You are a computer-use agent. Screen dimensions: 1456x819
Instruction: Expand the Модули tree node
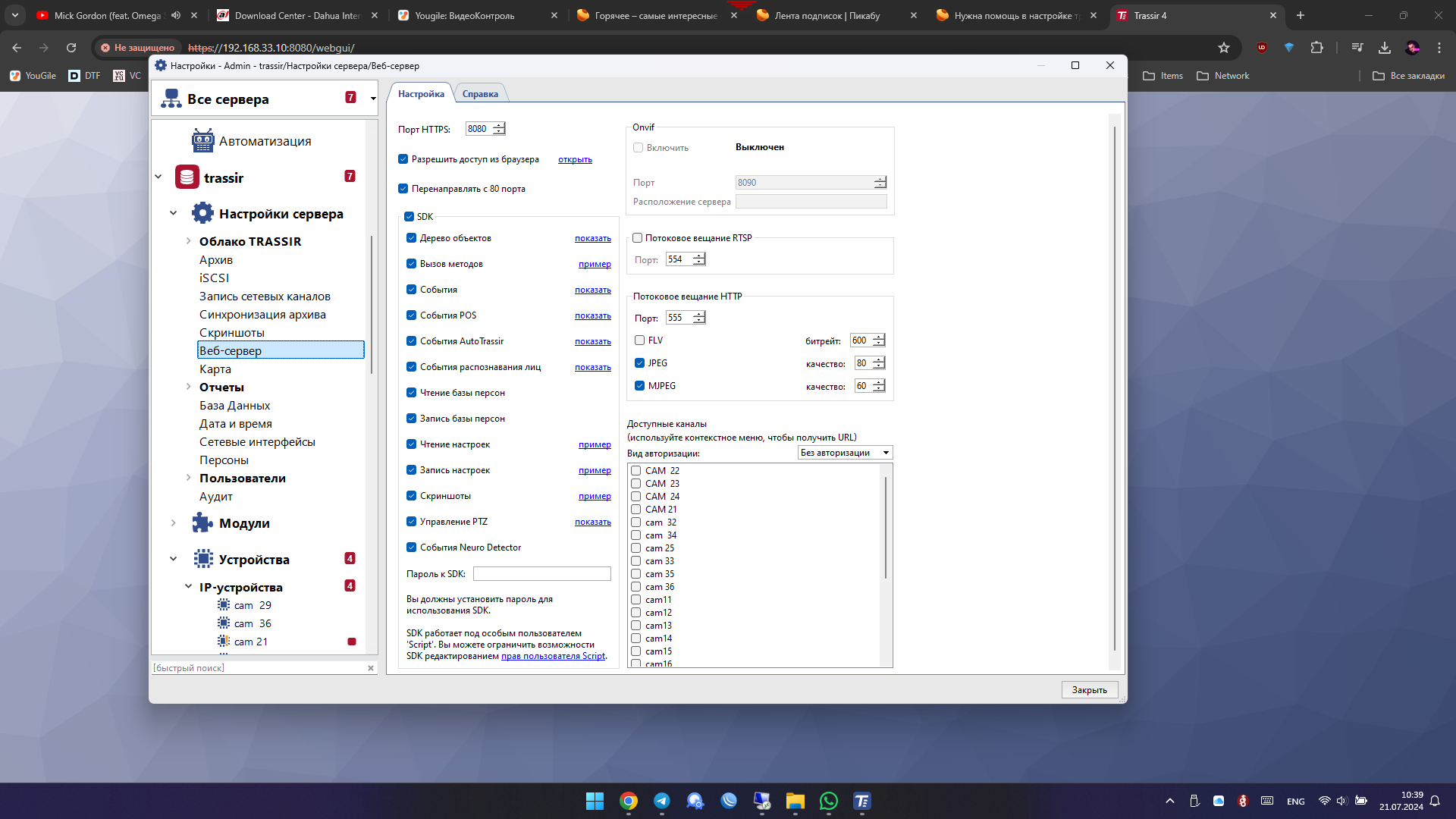click(x=173, y=523)
